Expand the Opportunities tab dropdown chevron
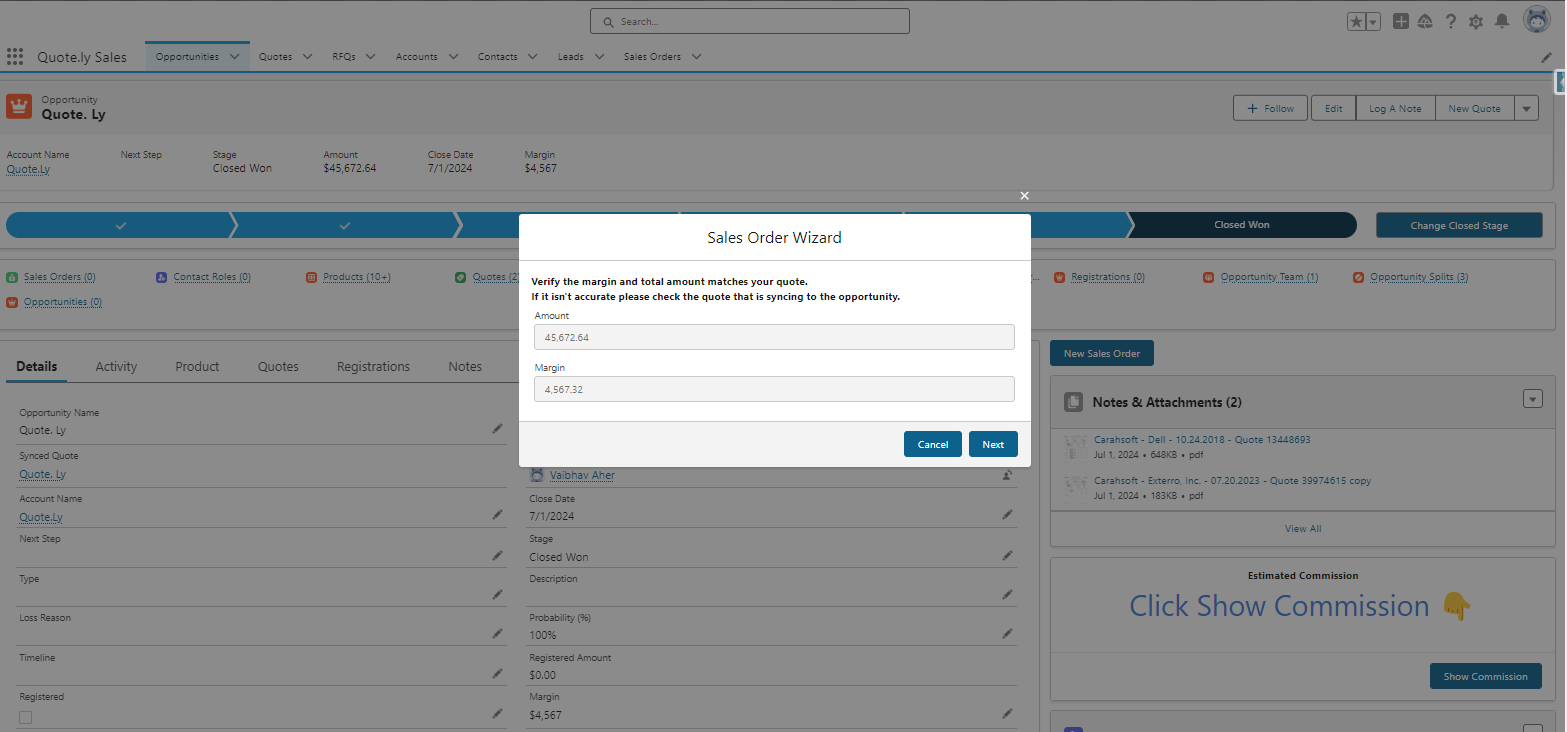The width and height of the screenshot is (1567, 732). tap(235, 57)
